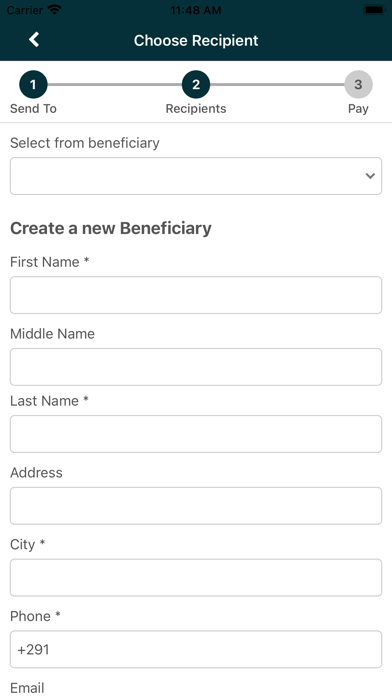This screenshot has height=696, width=392.
Task: Tap the Send To step label
Action: 33,109
